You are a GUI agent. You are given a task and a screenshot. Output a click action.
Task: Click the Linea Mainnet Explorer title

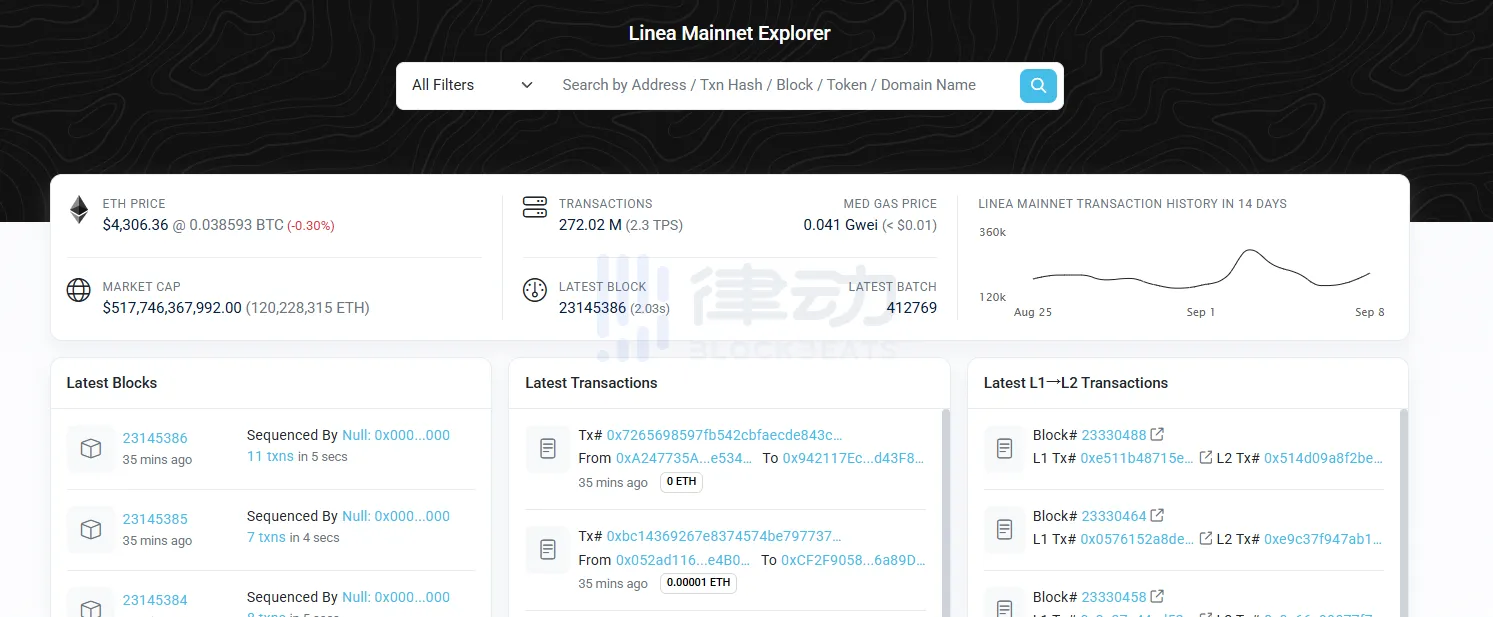point(729,33)
